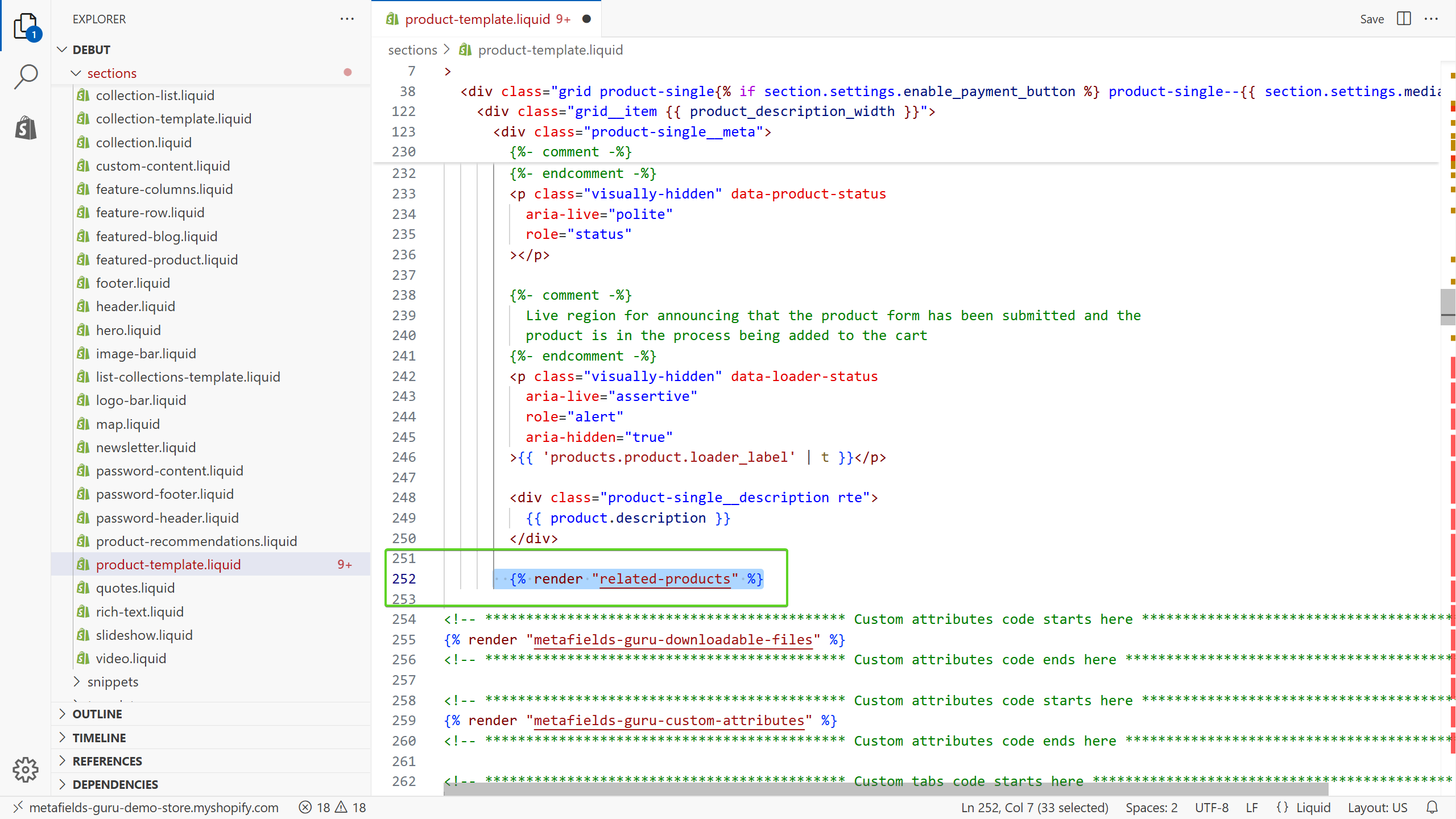Expand the TIMELINE panel
1456x819 pixels.
click(x=99, y=738)
